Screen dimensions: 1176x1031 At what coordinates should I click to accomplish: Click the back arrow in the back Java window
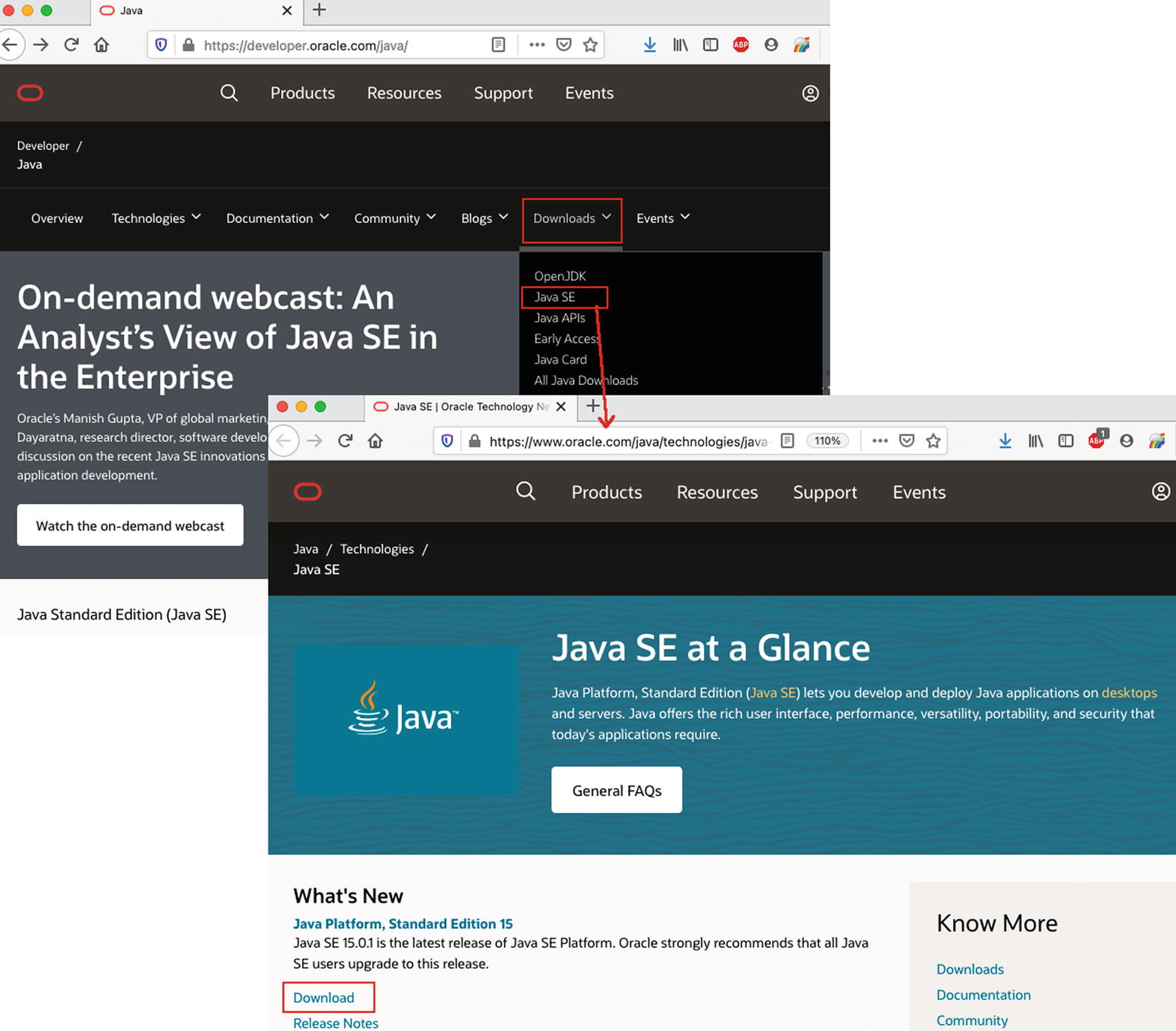tap(10, 45)
